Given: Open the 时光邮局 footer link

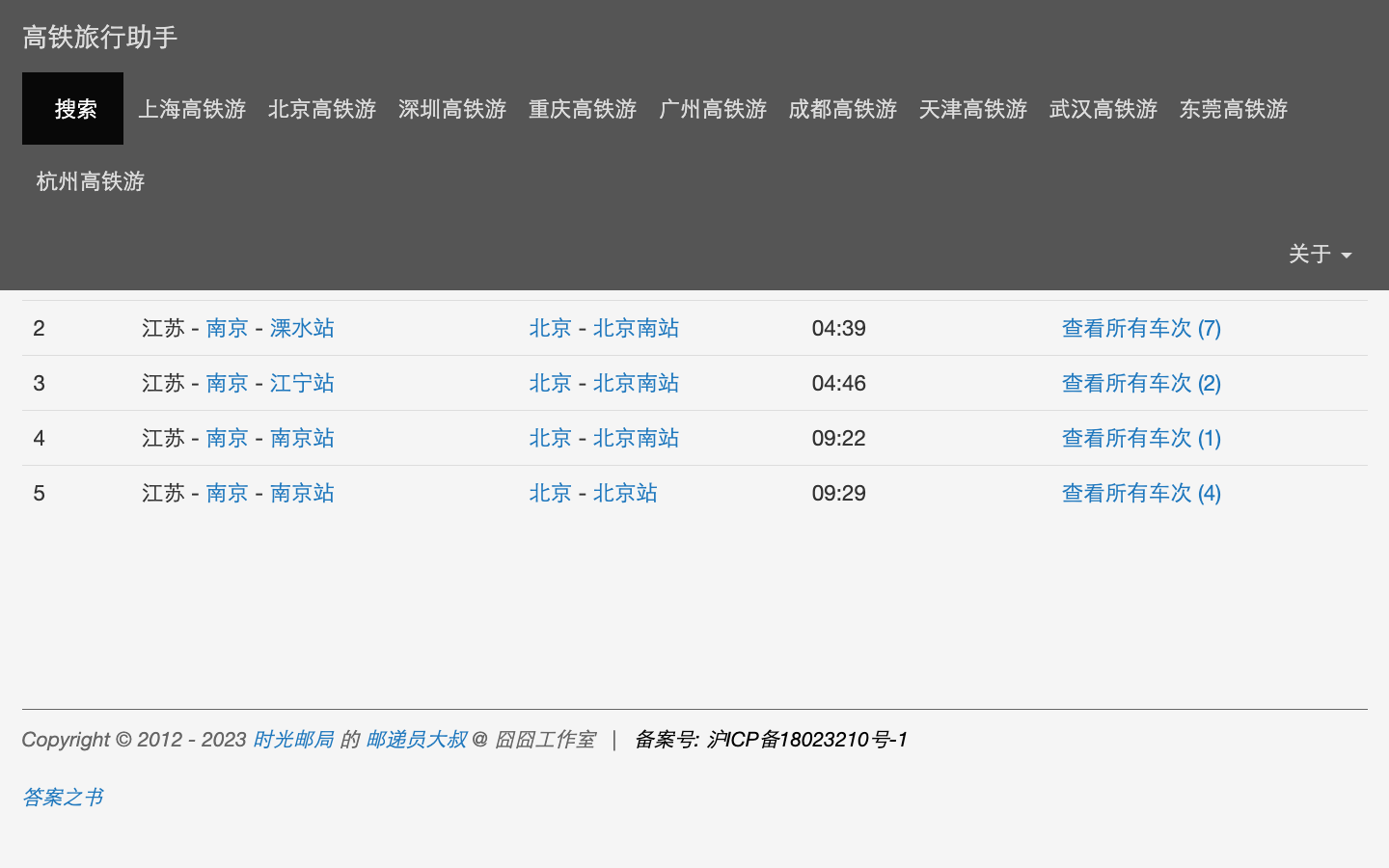Looking at the screenshot, I should [293, 740].
